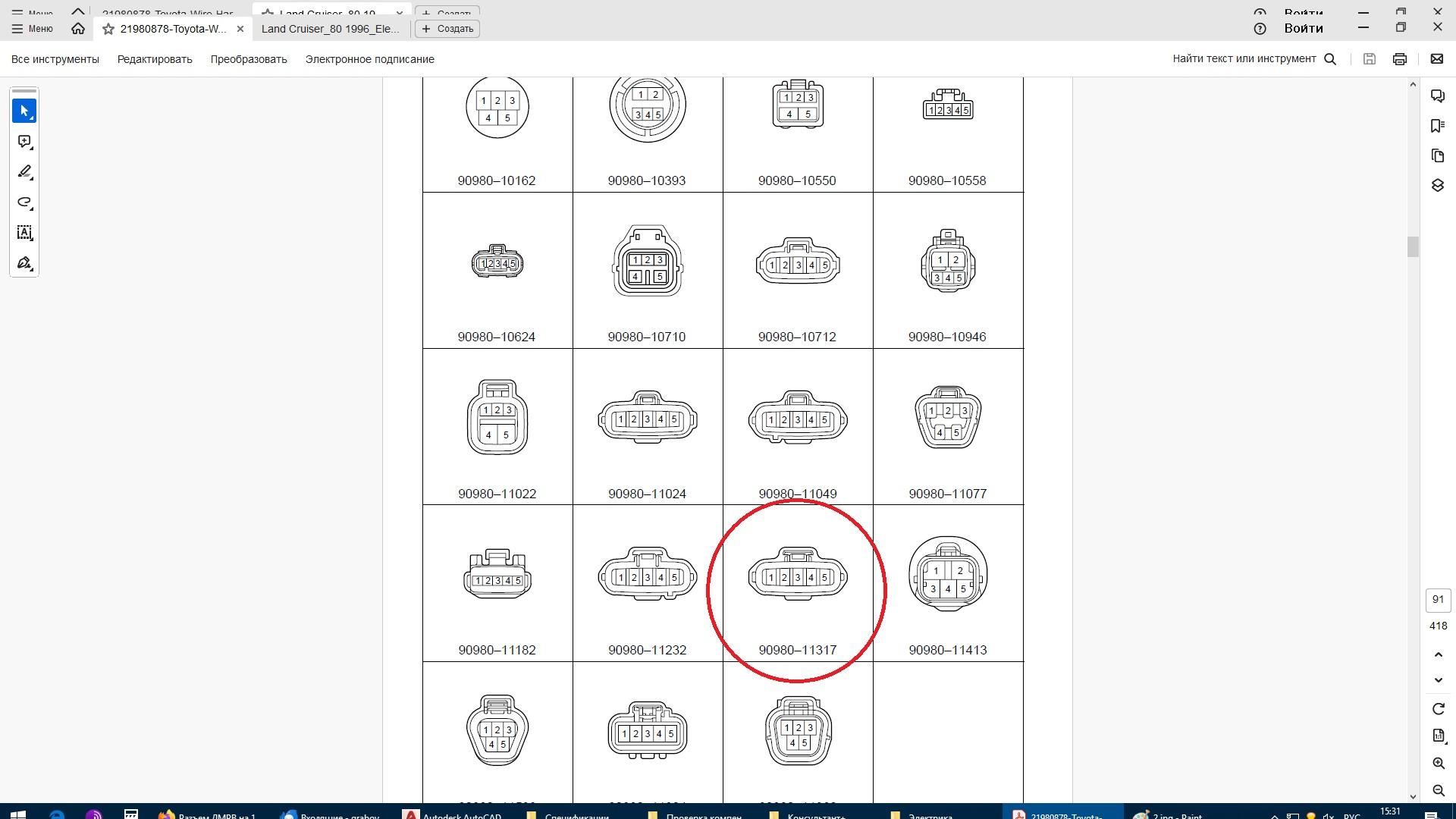
Task: Open the bookmarks side panel
Action: [x=1437, y=126]
